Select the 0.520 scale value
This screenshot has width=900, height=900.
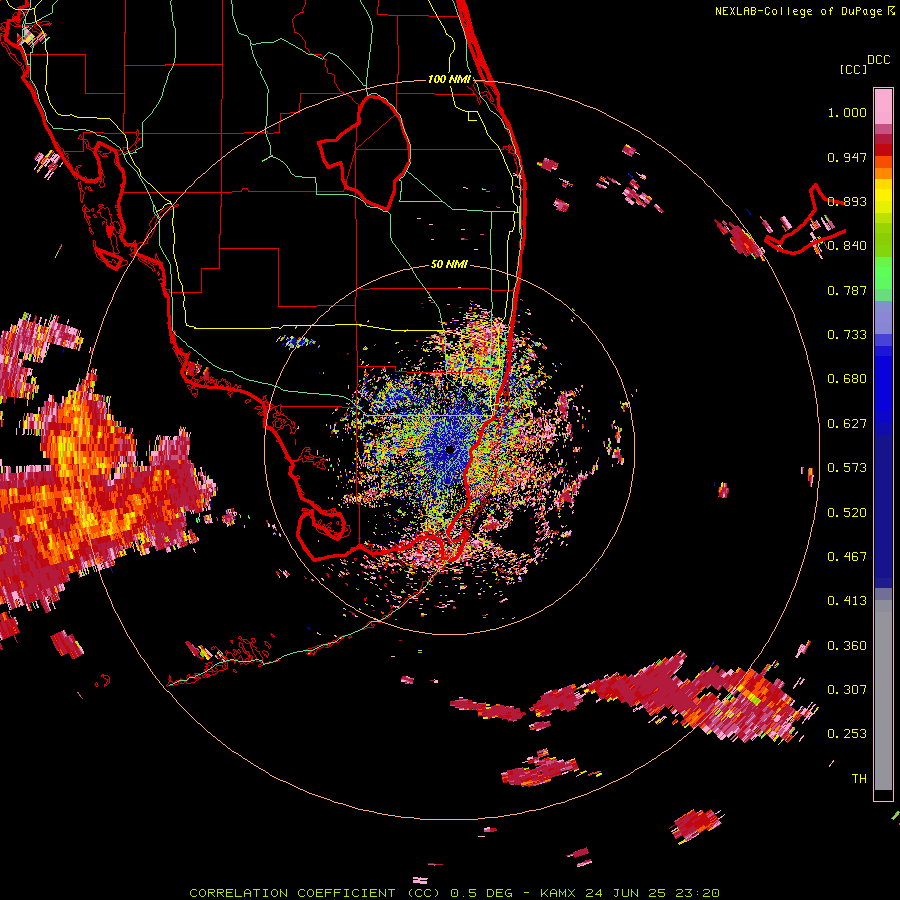pos(847,513)
